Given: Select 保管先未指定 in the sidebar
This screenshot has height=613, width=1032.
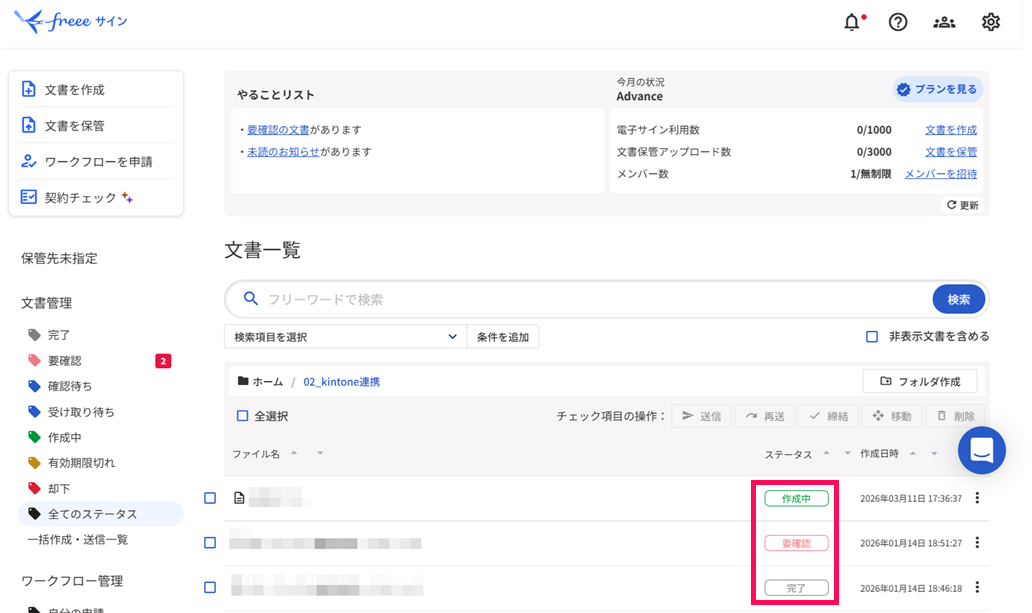Looking at the screenshot, I should [59, 258].
